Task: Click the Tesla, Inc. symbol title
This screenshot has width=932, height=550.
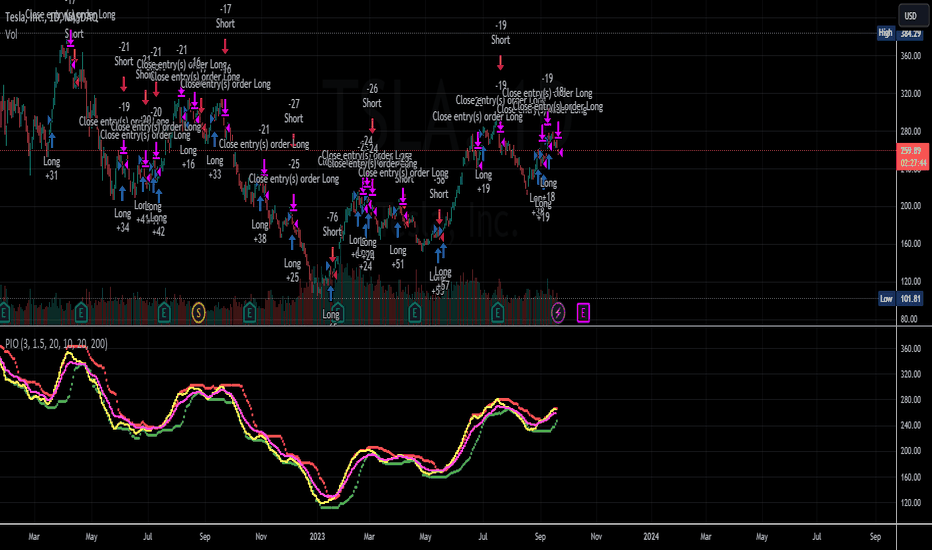Action: point(51,17)
